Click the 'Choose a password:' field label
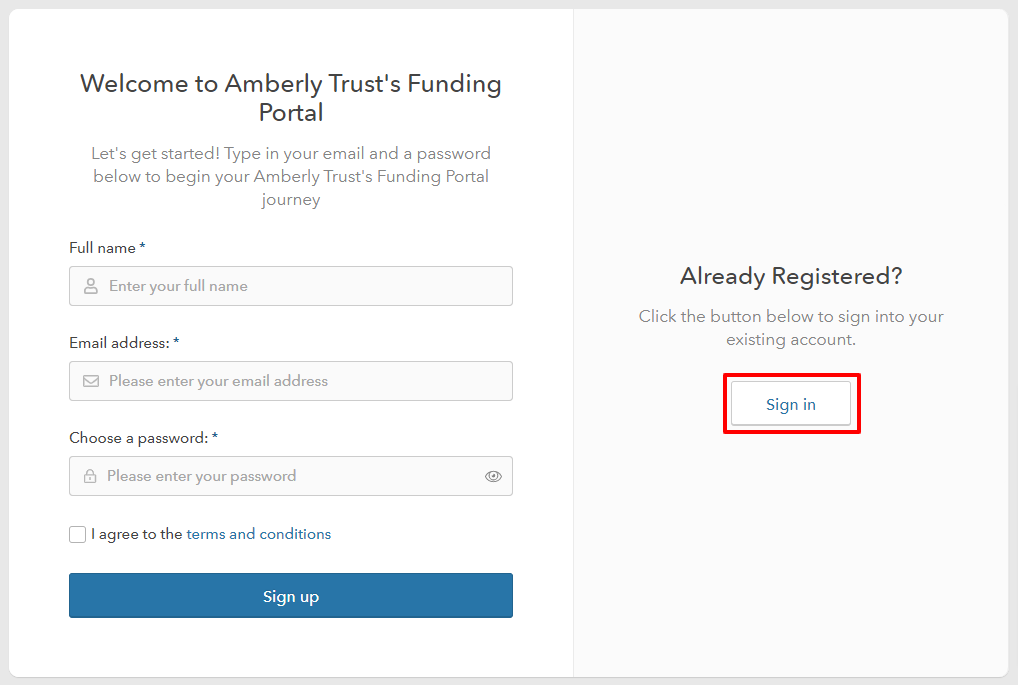The image size is (1018, 685). 138,438
